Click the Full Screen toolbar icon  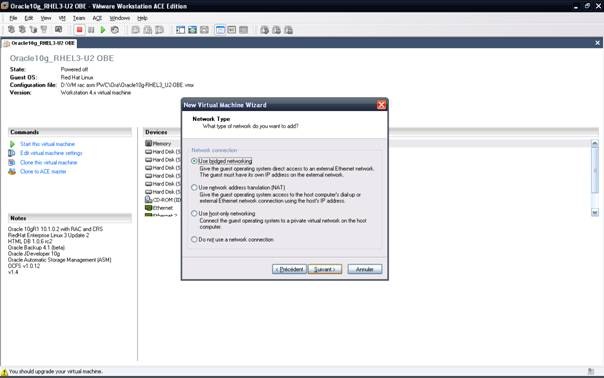[192, 30]
